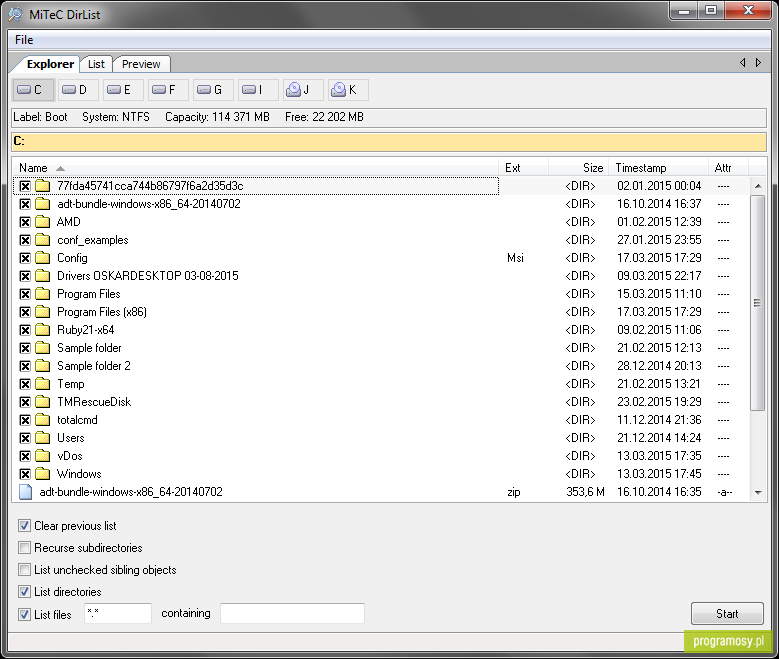Sort by Attr column header
Viewport: 779px width, 659px height.
tap(728, 168)
